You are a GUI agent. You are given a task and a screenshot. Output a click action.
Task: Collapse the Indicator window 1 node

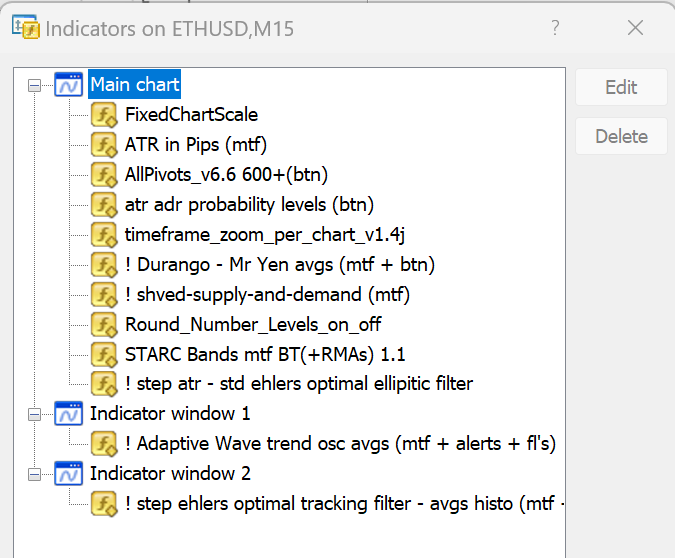coord(36,413)
